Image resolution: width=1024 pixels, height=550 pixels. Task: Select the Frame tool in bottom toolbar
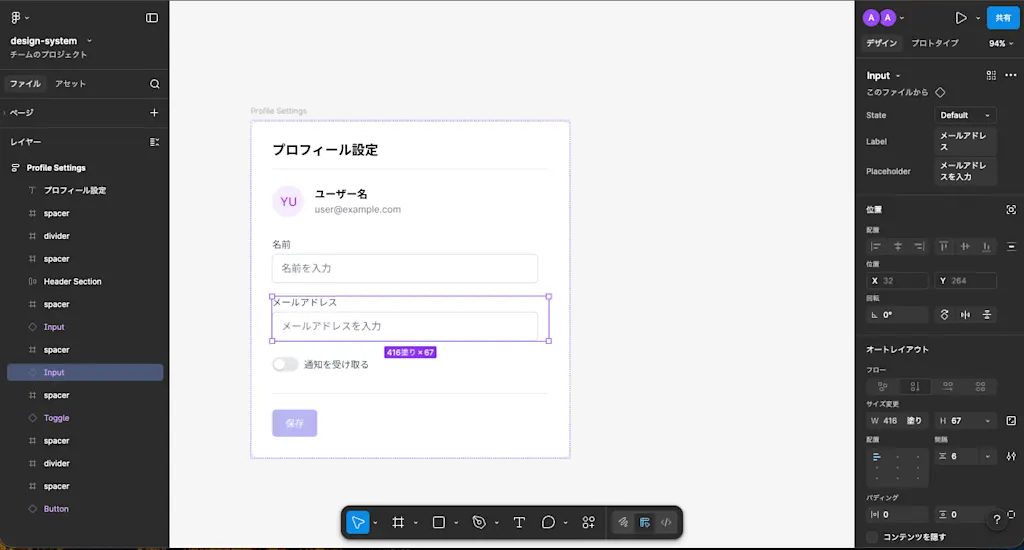(x=398, y=523)
